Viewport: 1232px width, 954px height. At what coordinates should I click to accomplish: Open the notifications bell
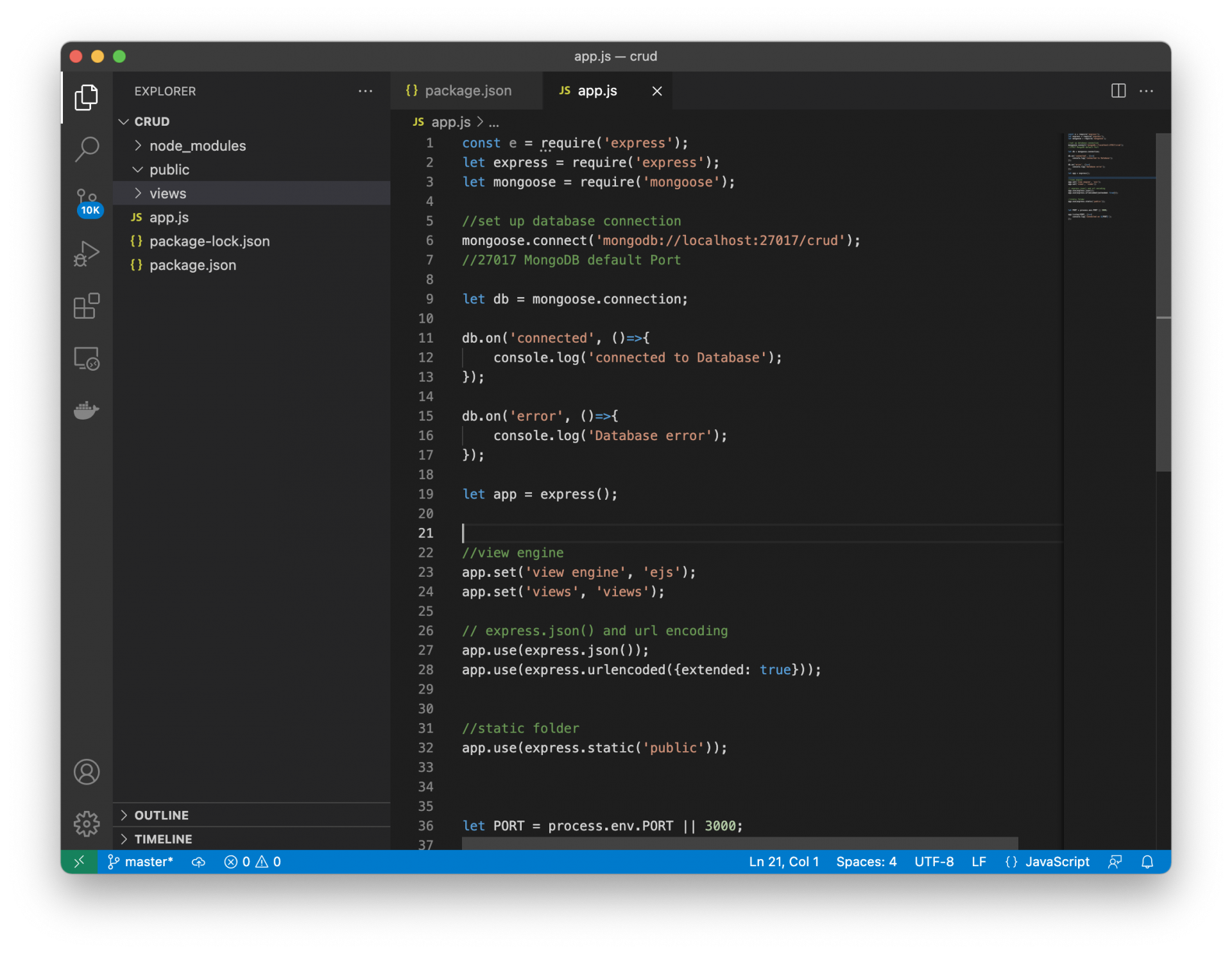coord(1148,862)
